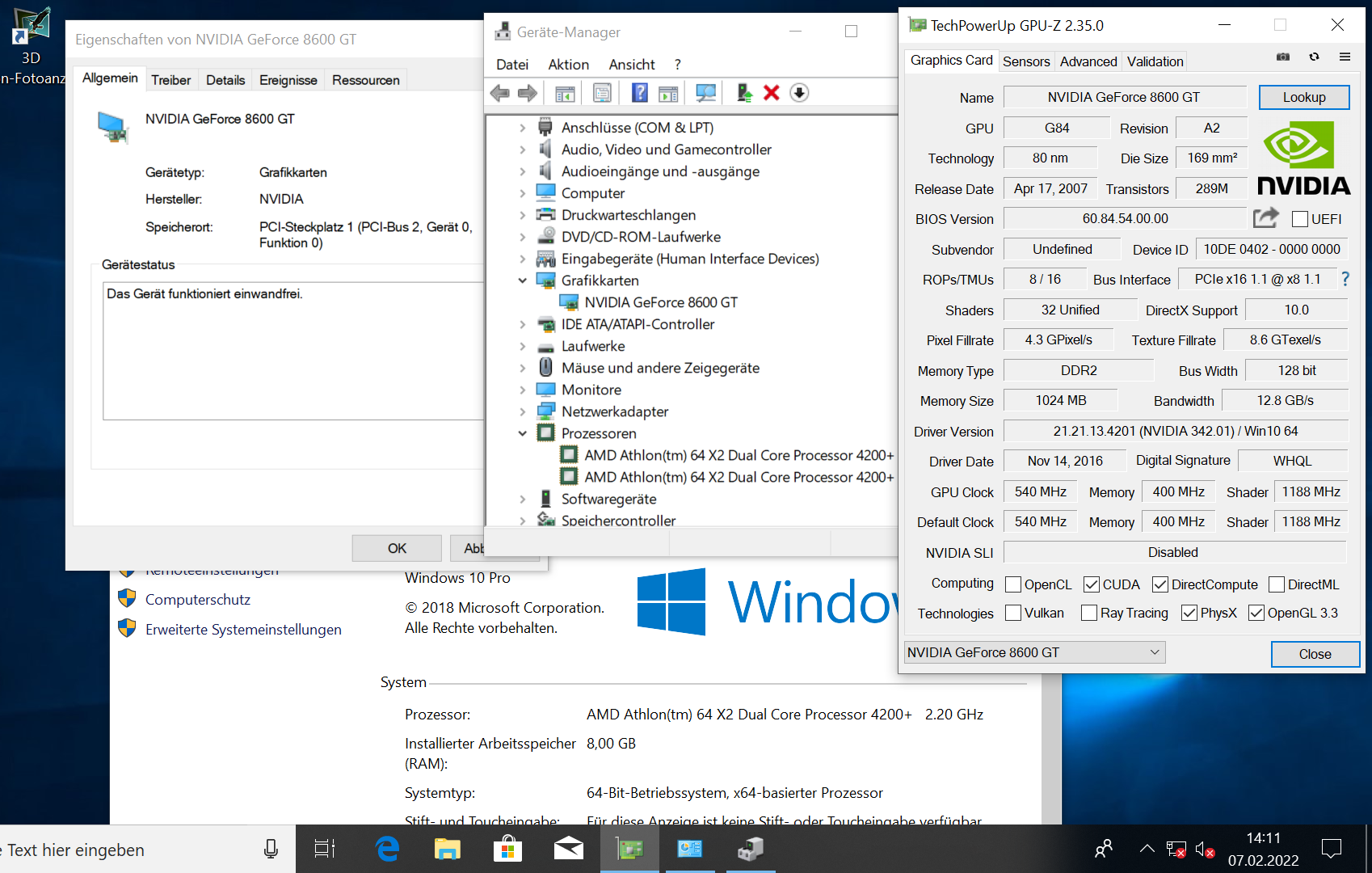Image resolution: width=1372 pixels, height=873 pixels.
Task: Click the microphone icon in the search box
Action: (271, 849)
